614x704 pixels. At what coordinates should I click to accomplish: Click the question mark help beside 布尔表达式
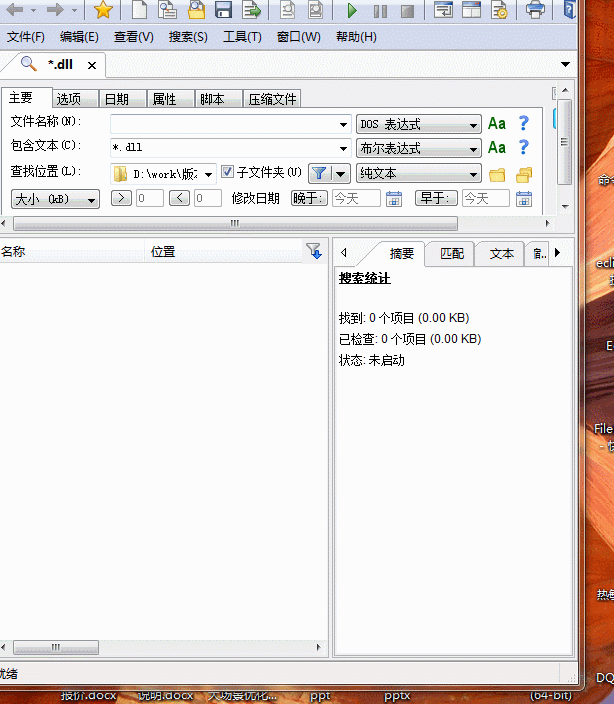coord(523,147)
